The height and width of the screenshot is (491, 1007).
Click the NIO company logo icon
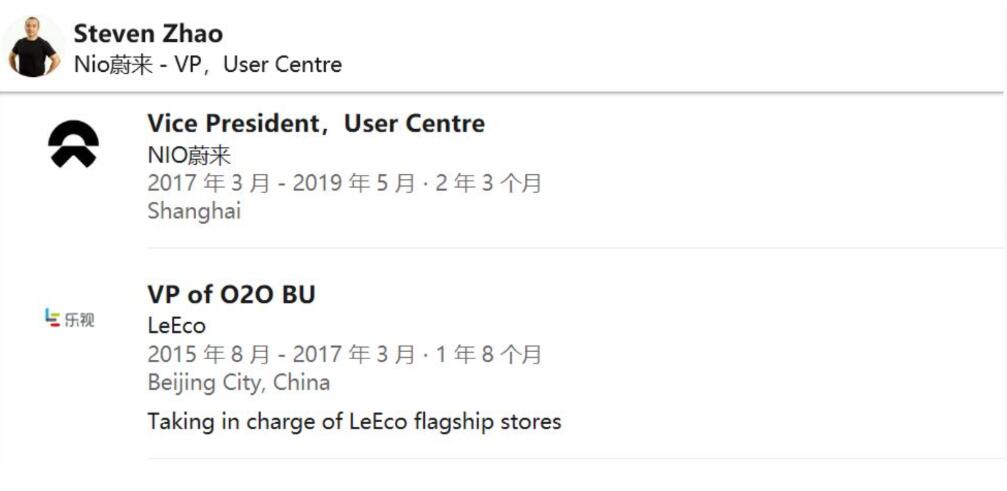[73, 144]
